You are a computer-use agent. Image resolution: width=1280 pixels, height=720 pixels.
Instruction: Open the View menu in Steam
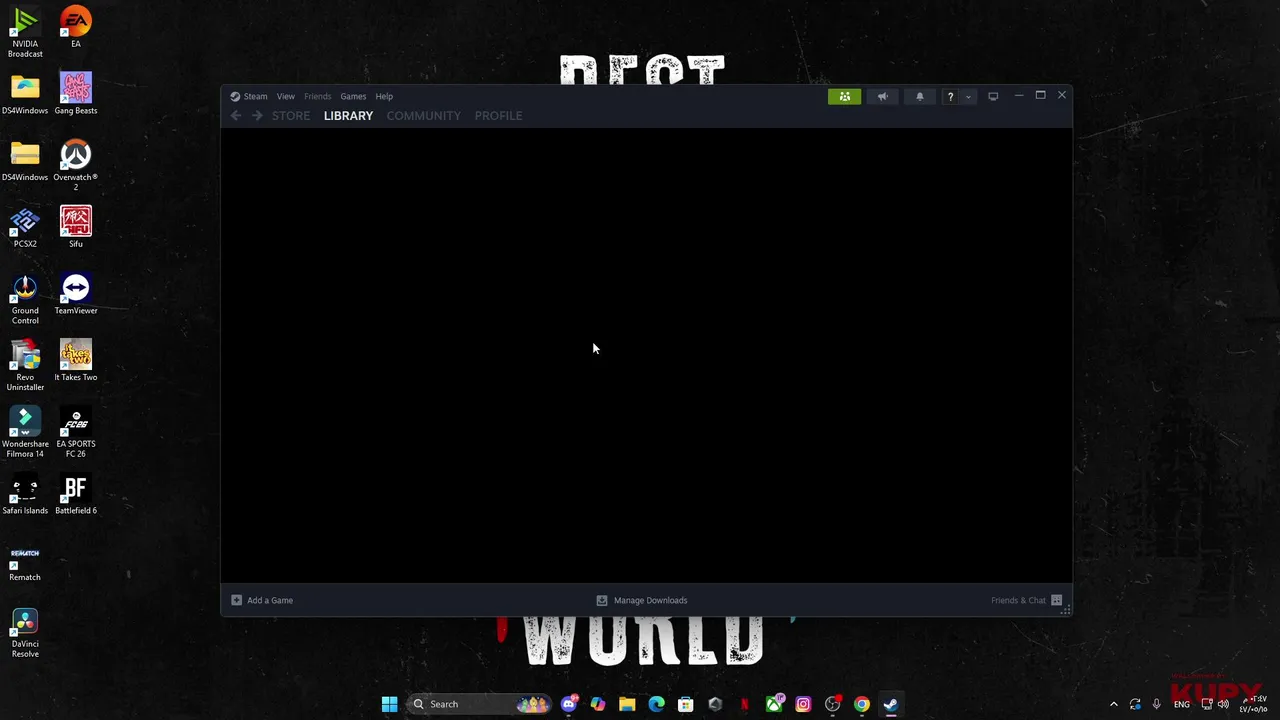[x=285, y=96]
